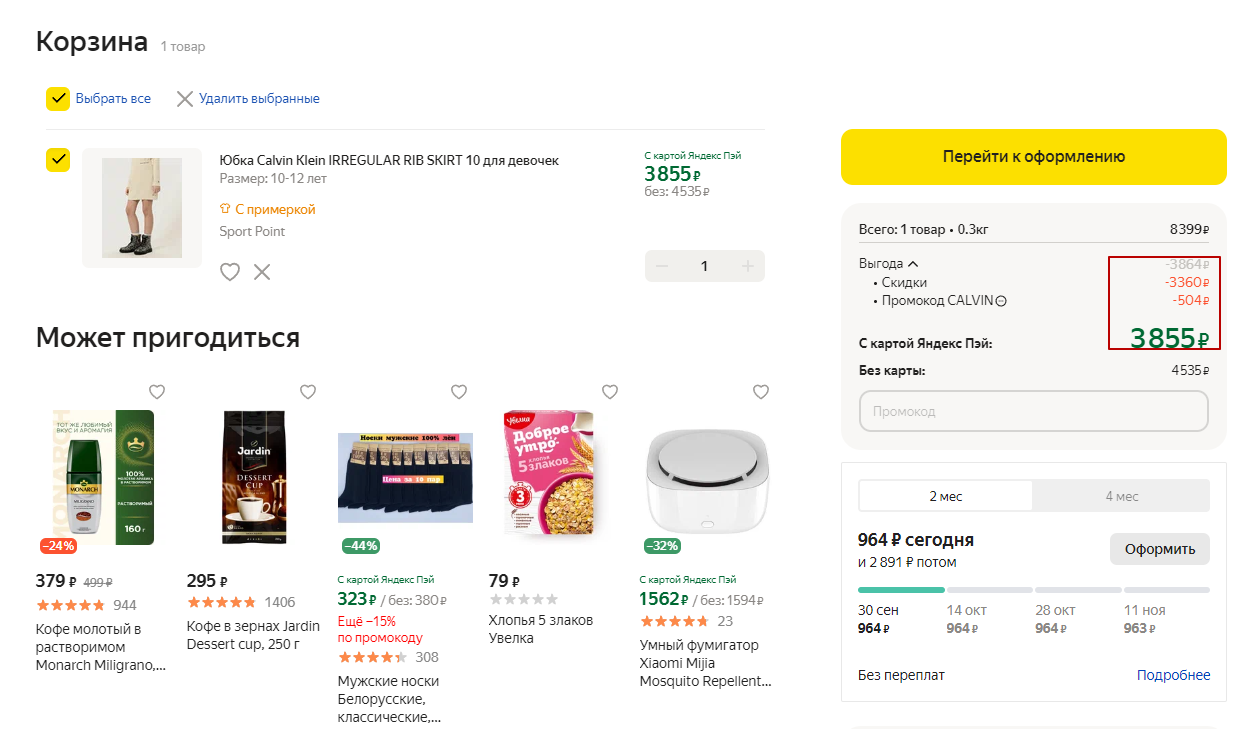Add the men's socks to favorites
This screenshot has width=1243, height=729.
click(x=459, y=391)
